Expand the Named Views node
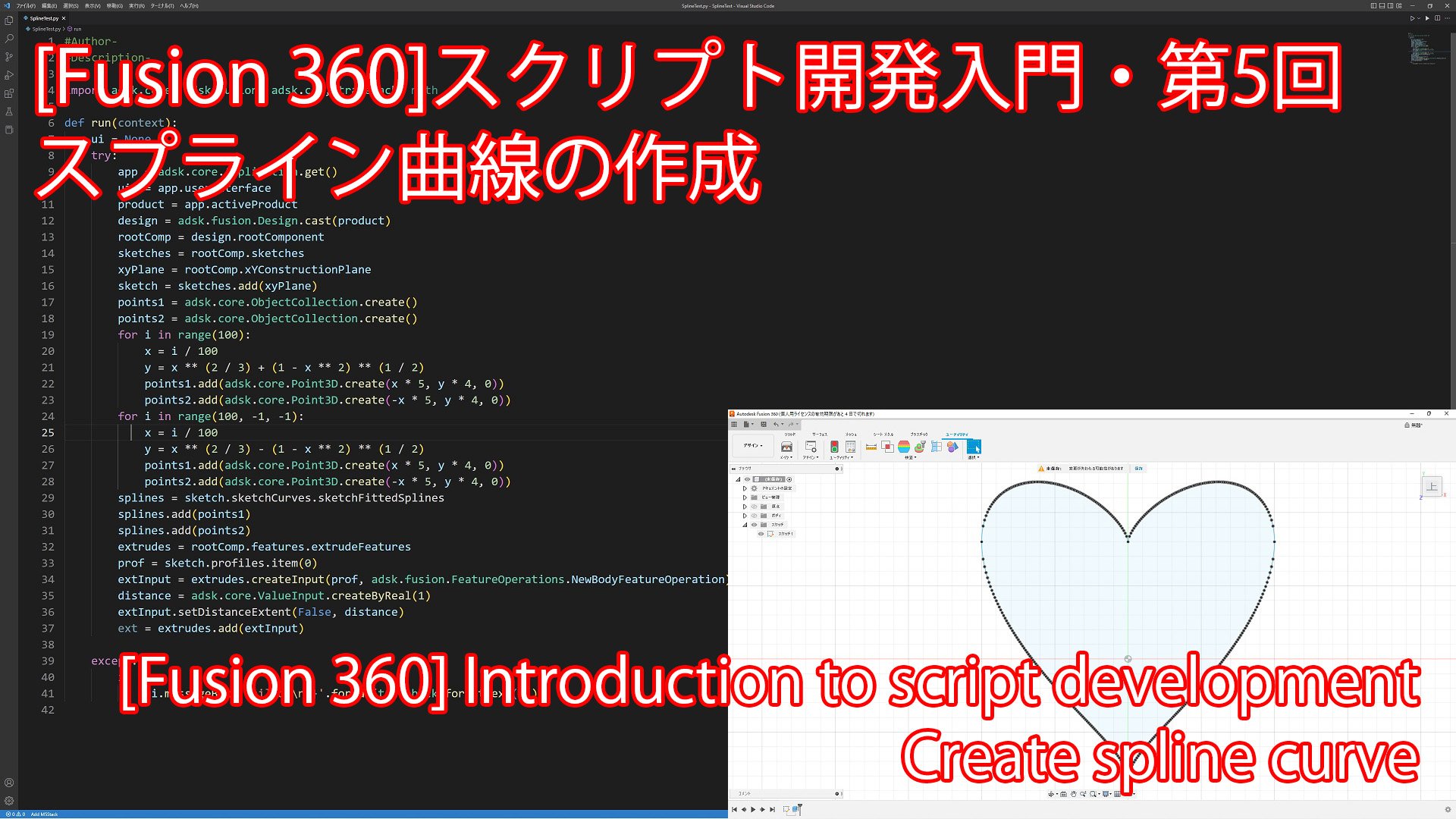Viewport: 1456px width, 819px height. pos(745,497)
